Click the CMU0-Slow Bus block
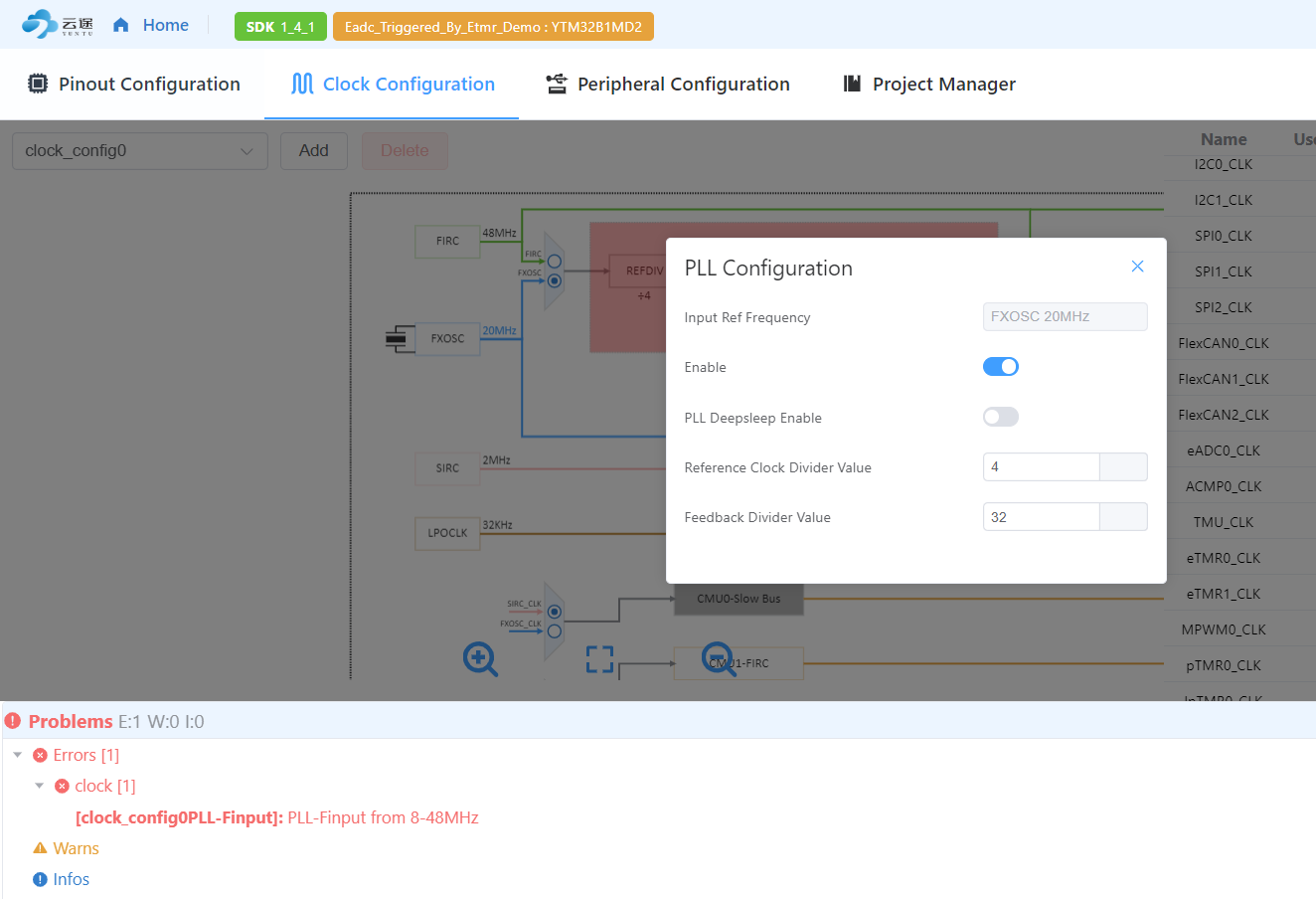 [x=739, y=599]
